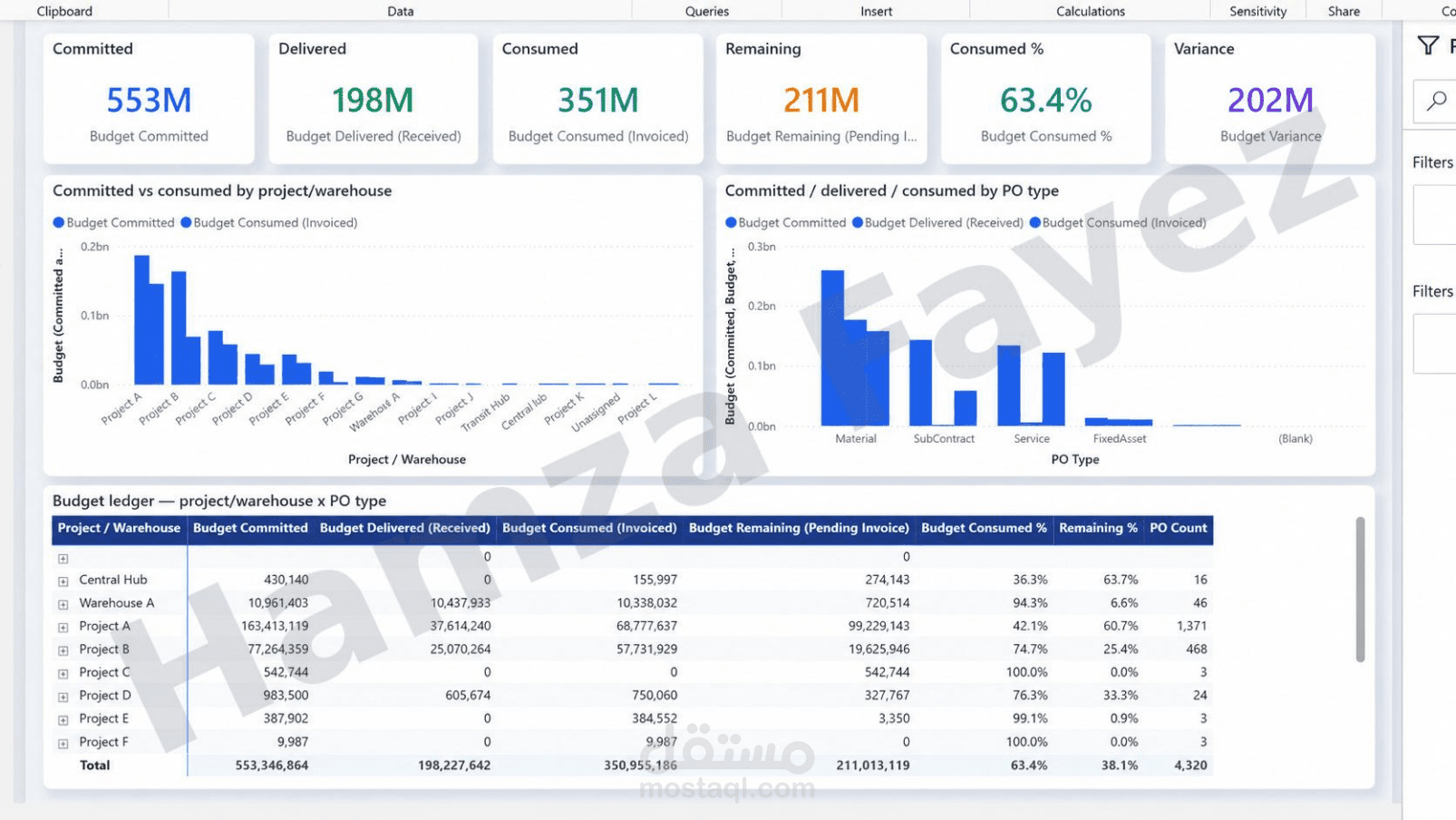Click Project A axis label in bar chart
The height and width of the screenshot is (820, 1456).
[x=121, y=408]
